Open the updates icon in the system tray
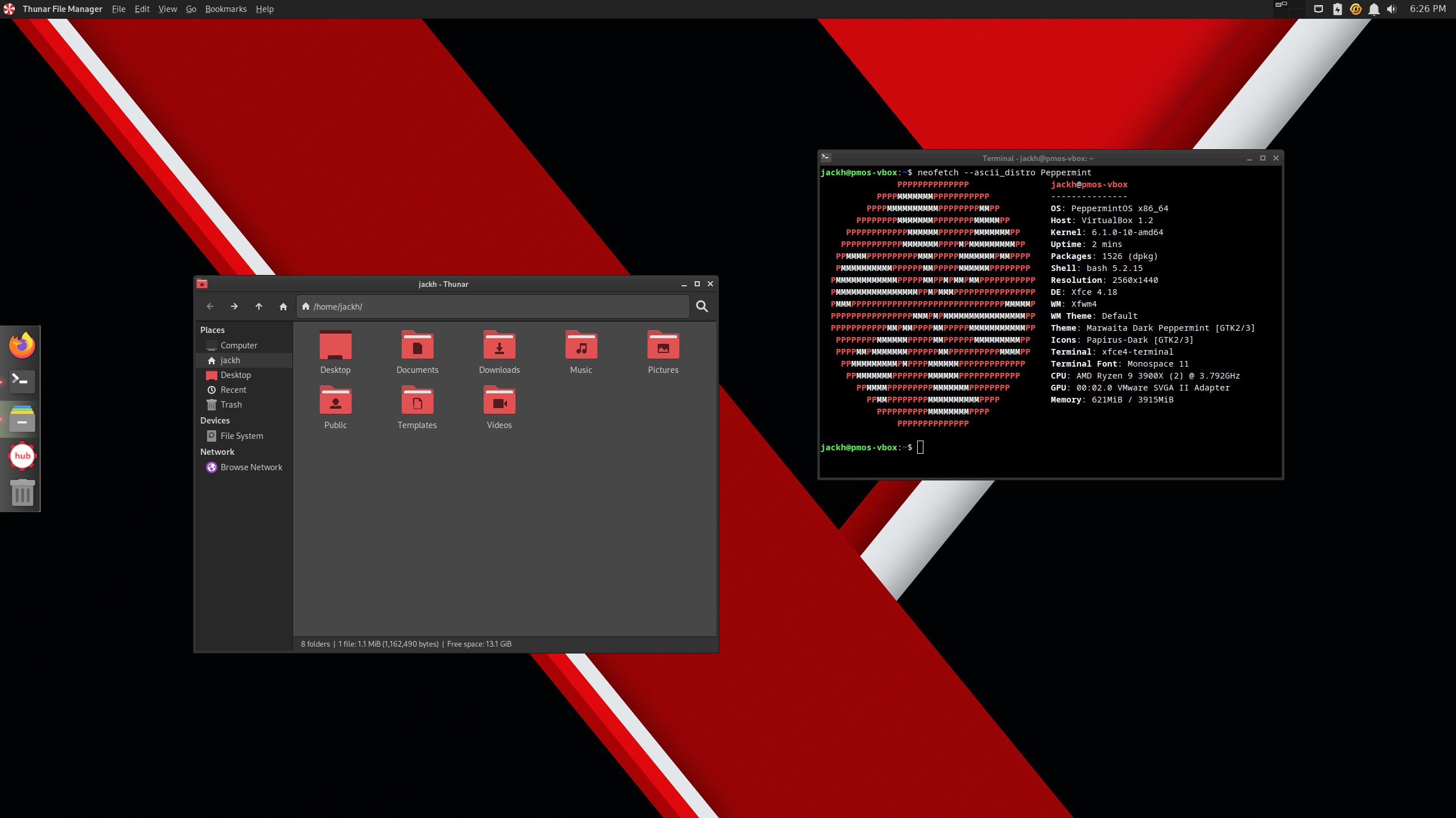 pos(1355,9)
